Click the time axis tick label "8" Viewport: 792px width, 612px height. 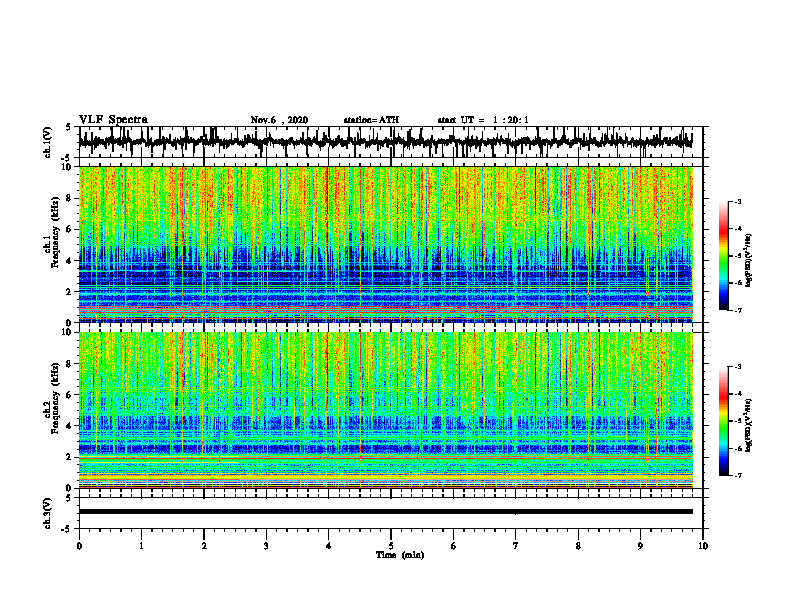tap(578, 546)
